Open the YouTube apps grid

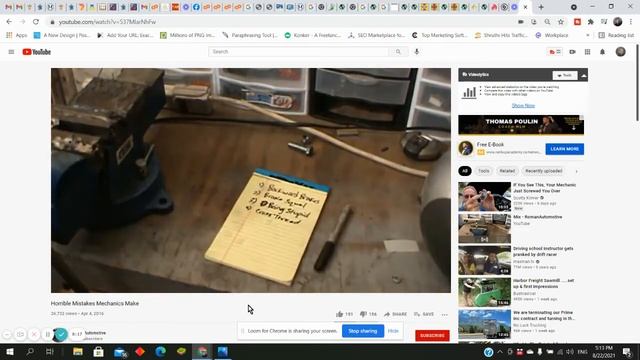point(587,52)
